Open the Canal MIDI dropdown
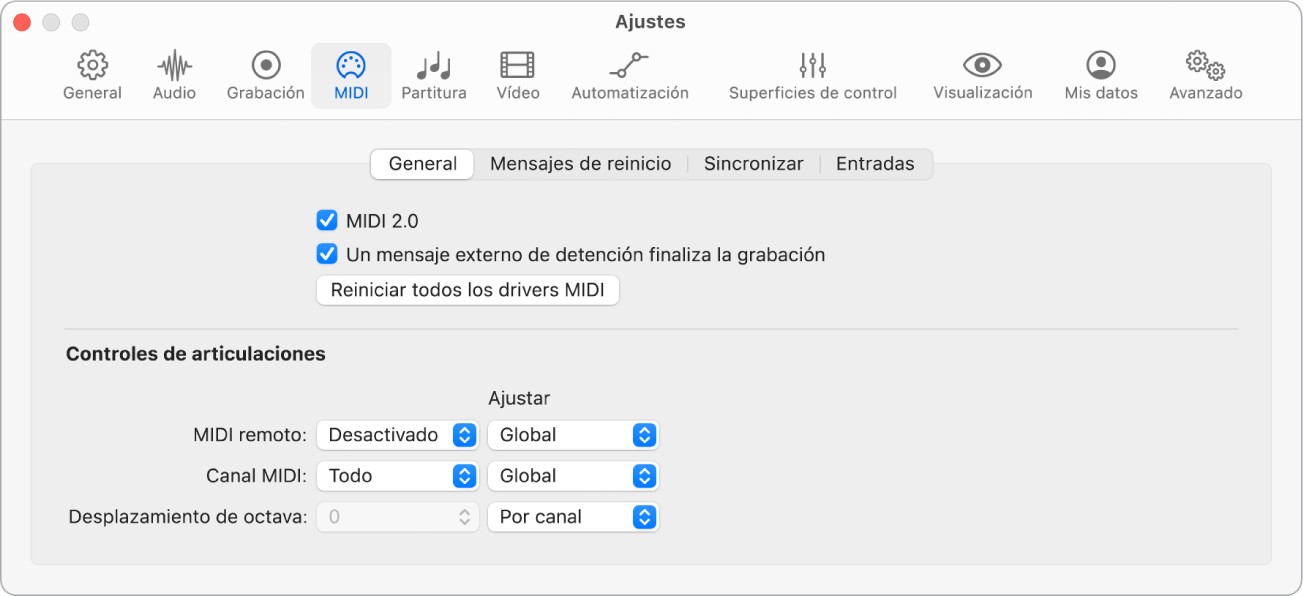Screen dimensions: 1303x596 [397, 476]
